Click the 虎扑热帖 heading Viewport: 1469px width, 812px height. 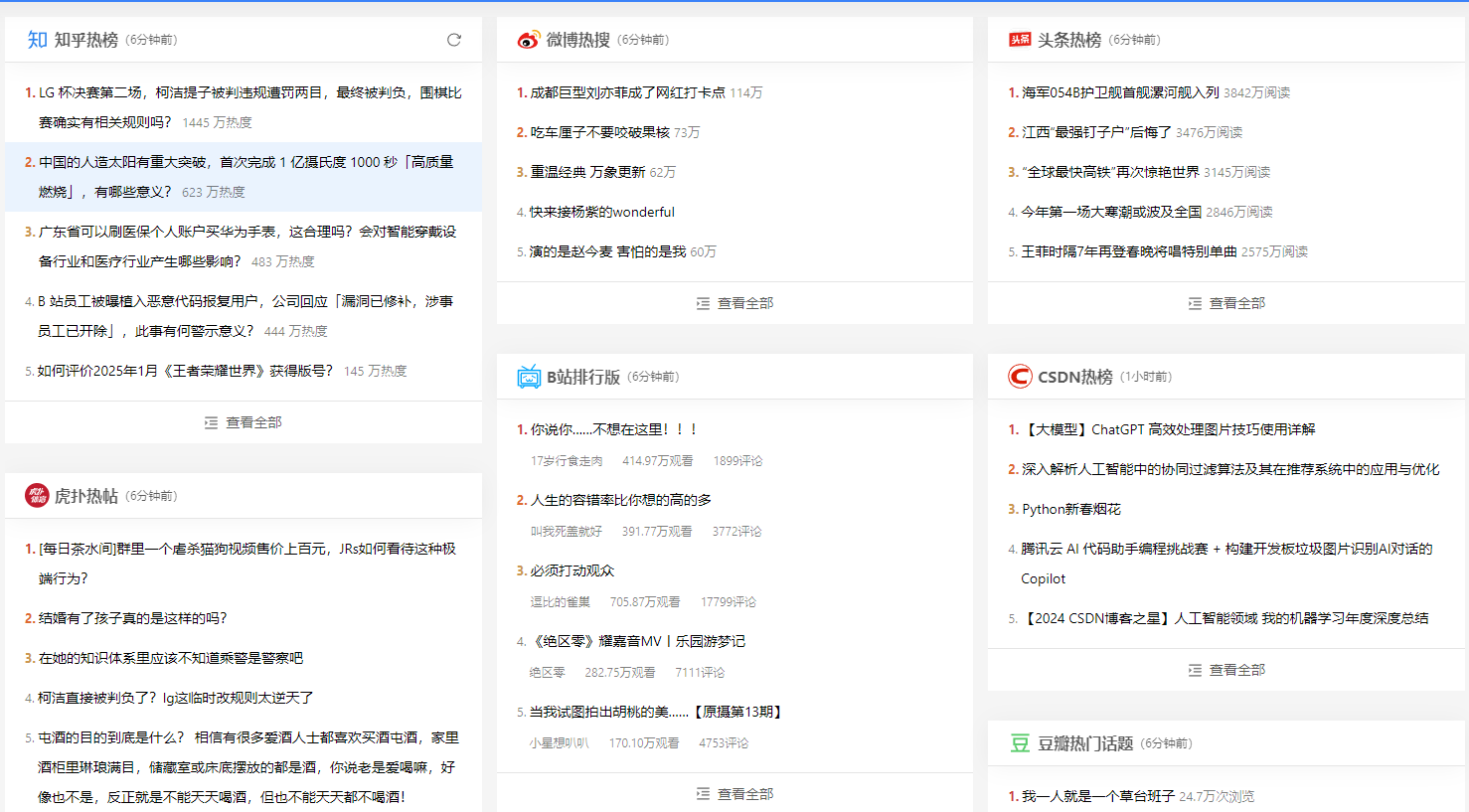tap(86, 496)
